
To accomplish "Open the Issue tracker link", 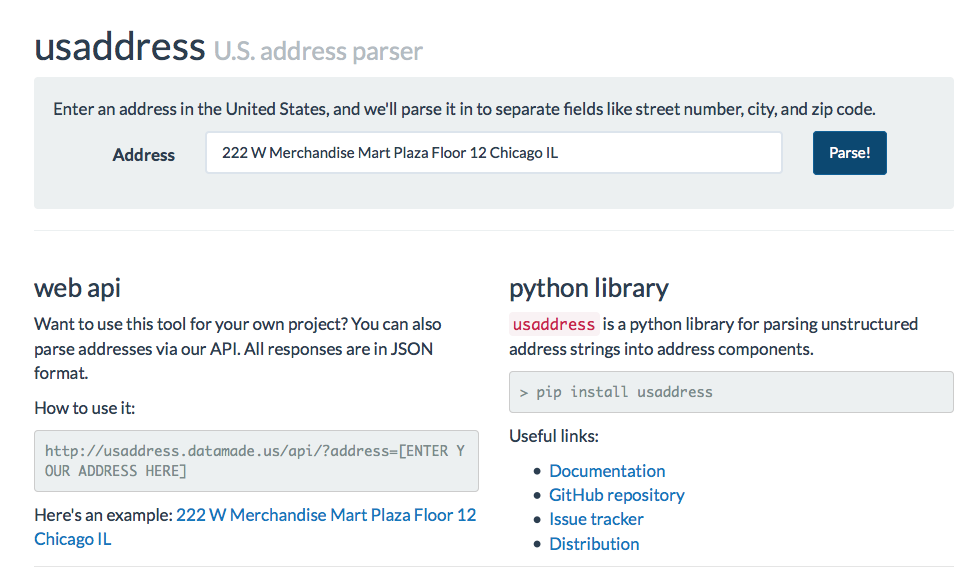I will [596, 519].
